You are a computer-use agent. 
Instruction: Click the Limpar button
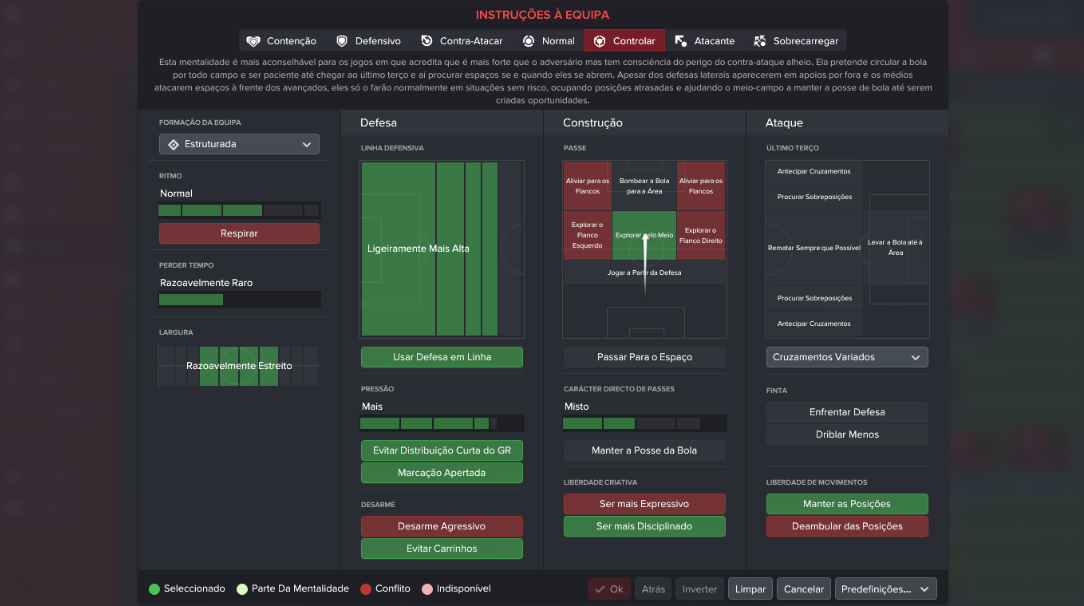tap(750, 589)
